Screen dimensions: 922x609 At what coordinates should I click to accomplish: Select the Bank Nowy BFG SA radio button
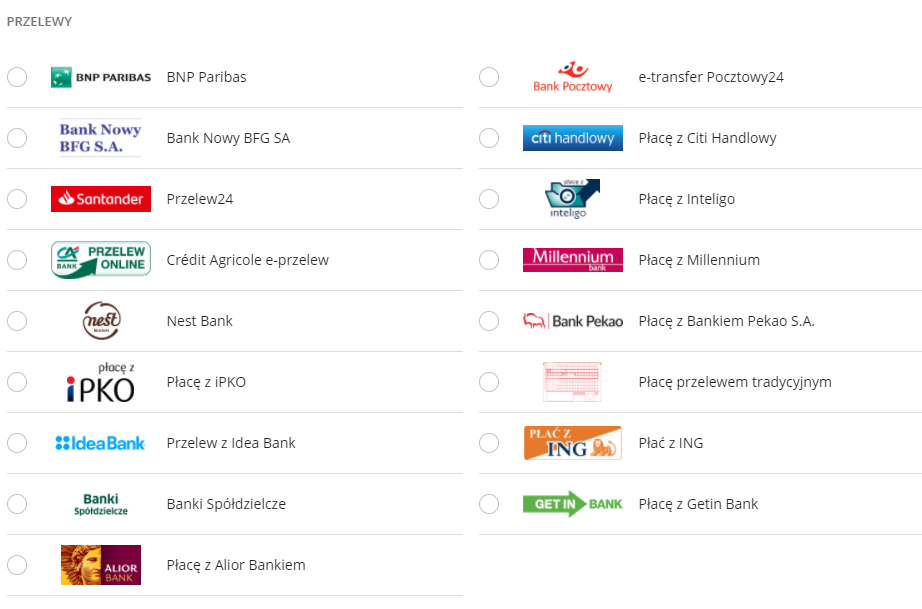coord(17,138)
